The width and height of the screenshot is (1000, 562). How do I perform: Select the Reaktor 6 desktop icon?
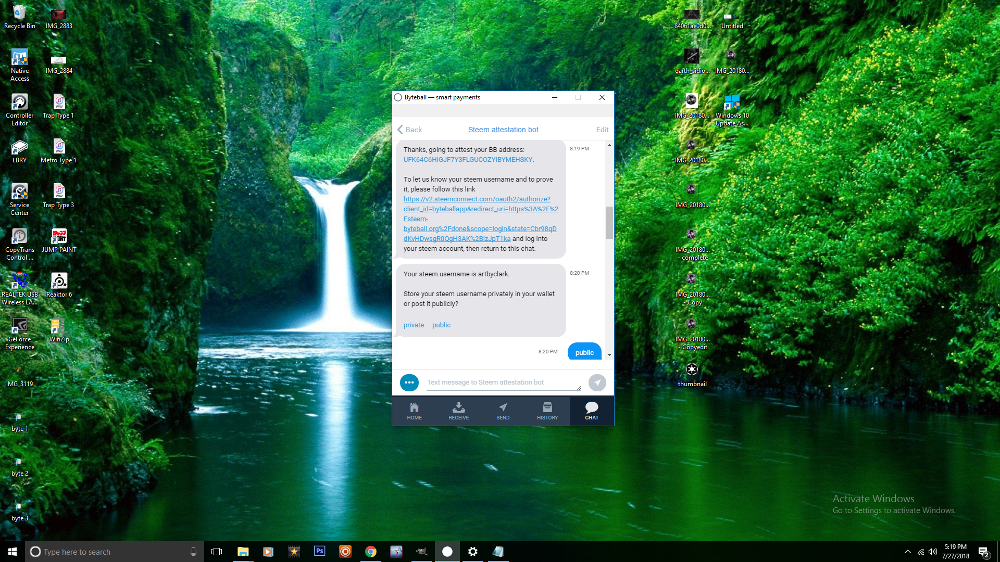59,285
